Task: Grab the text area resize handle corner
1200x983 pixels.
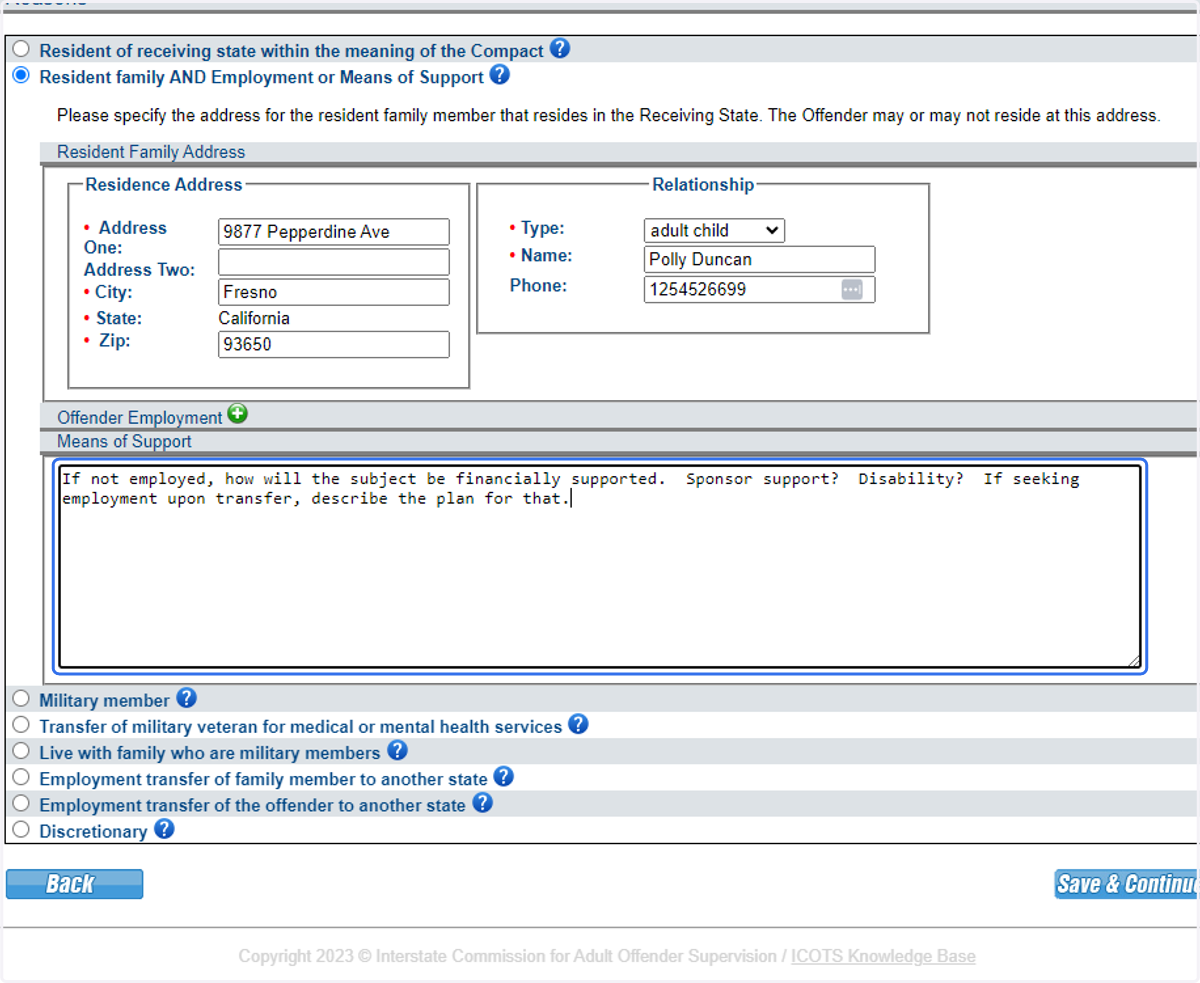Action: pyautogui.click(x=1134, y=661)
